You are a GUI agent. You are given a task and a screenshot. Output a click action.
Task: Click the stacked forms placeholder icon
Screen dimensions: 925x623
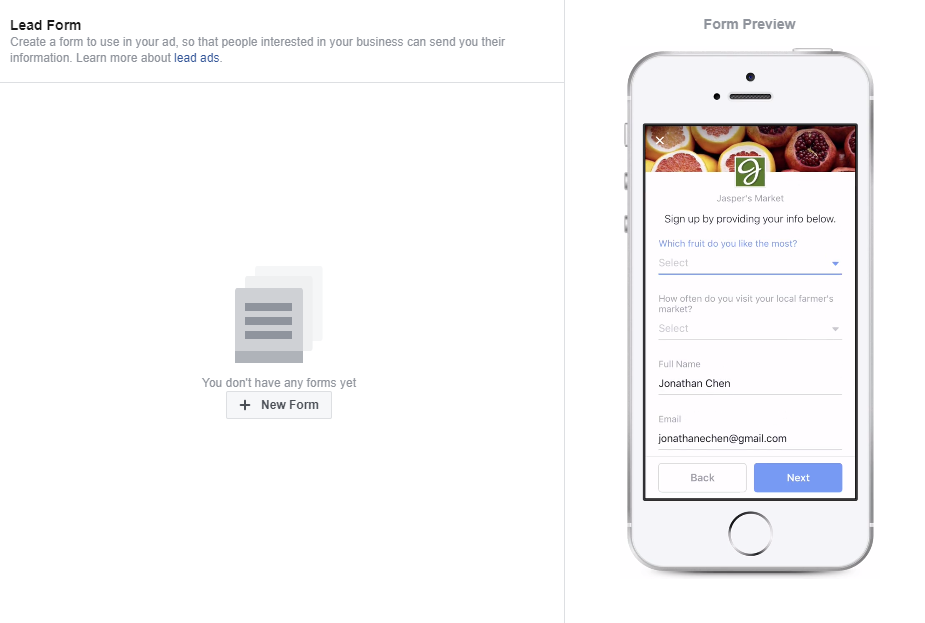pyautogui.click(x=278, y=314)
